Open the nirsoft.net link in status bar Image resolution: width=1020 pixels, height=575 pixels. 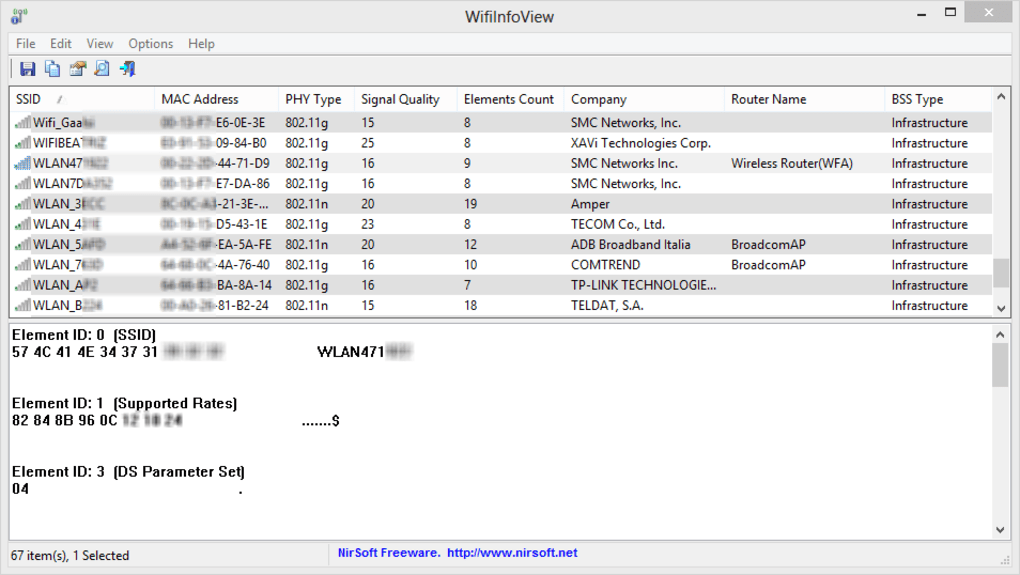coord(512,553)
